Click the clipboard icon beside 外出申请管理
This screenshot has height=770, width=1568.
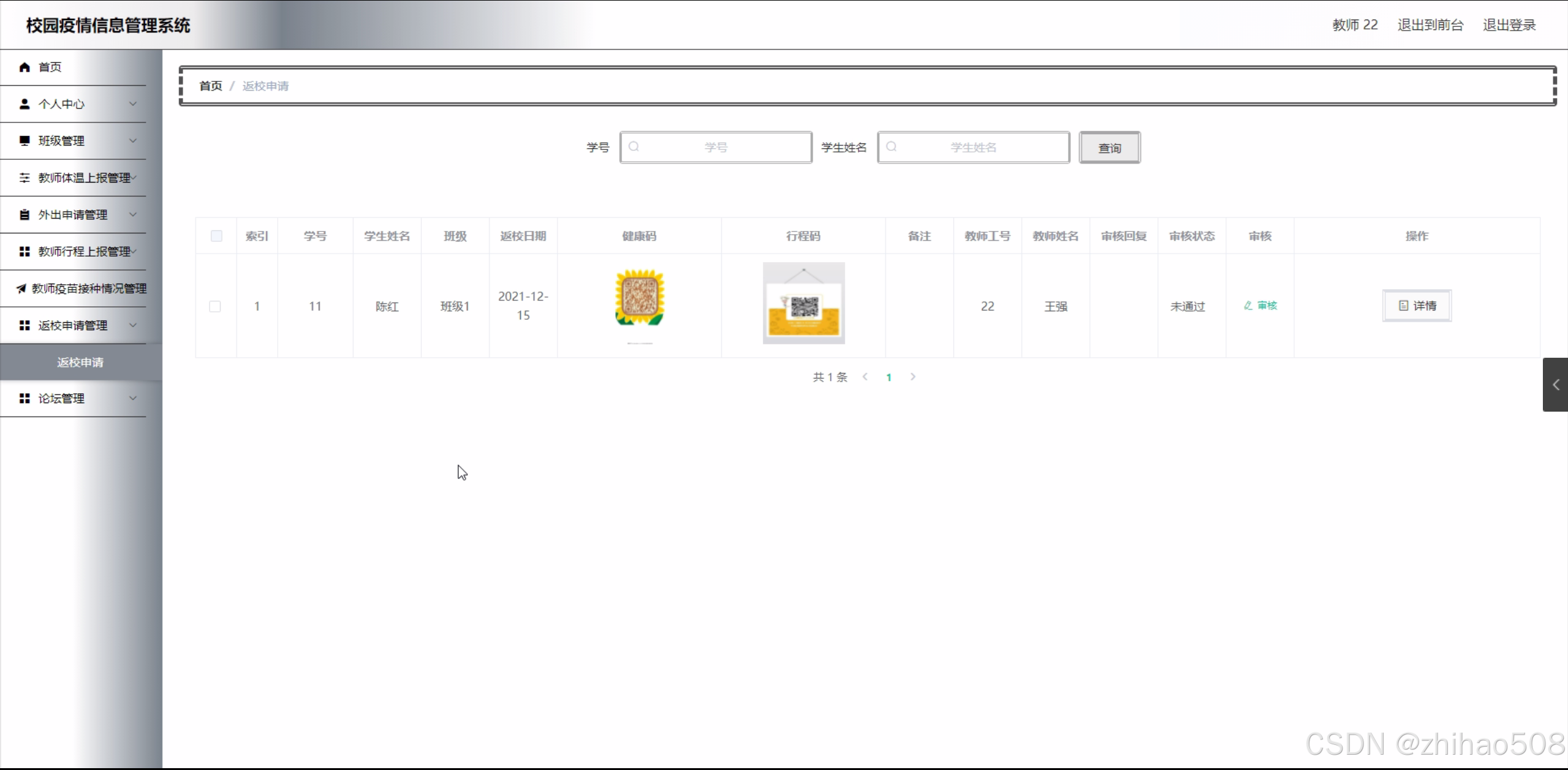[25, 215]
